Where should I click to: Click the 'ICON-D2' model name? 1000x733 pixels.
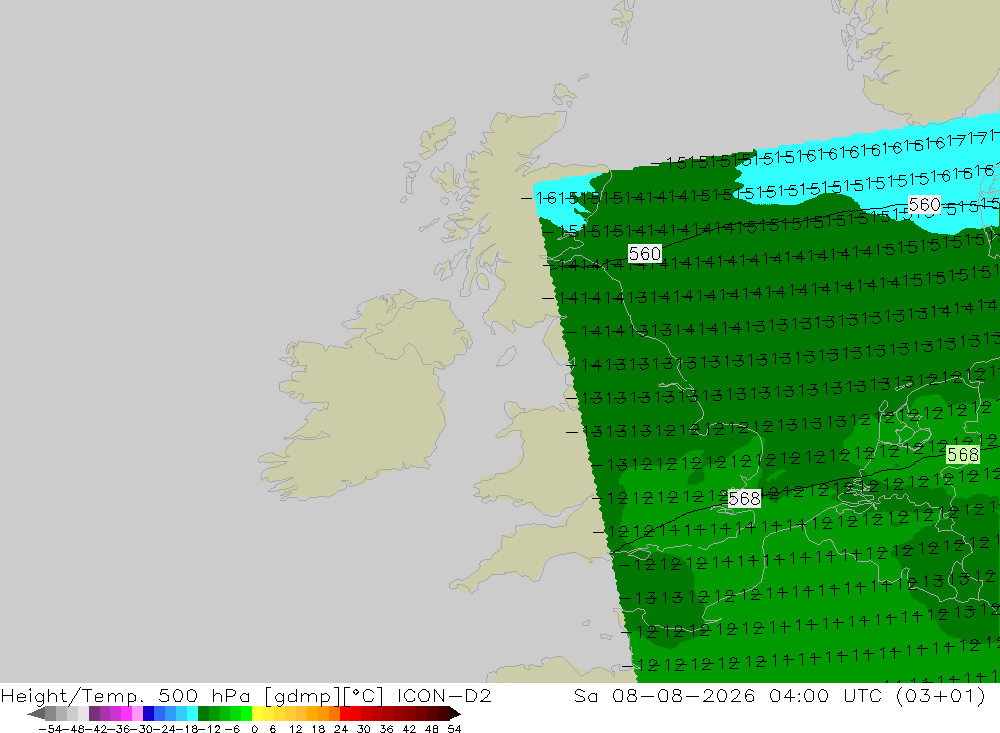point(444,696)
